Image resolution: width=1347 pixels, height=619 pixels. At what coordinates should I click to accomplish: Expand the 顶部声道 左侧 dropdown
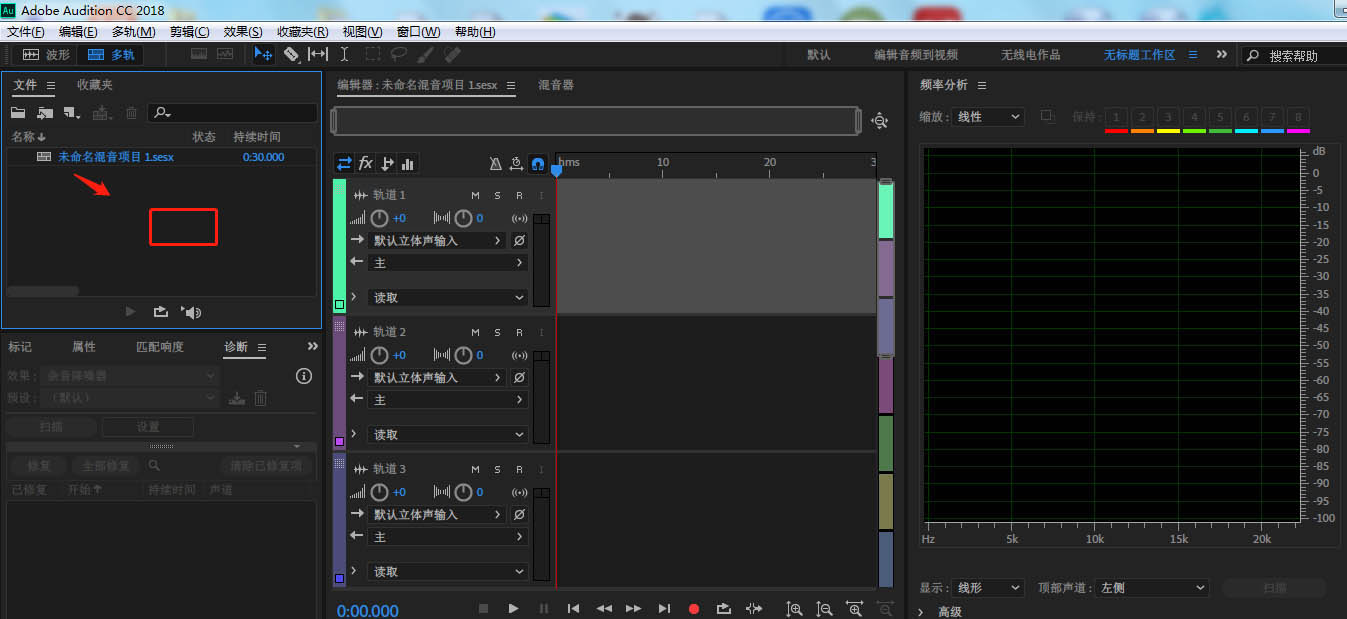(1151, 588)
